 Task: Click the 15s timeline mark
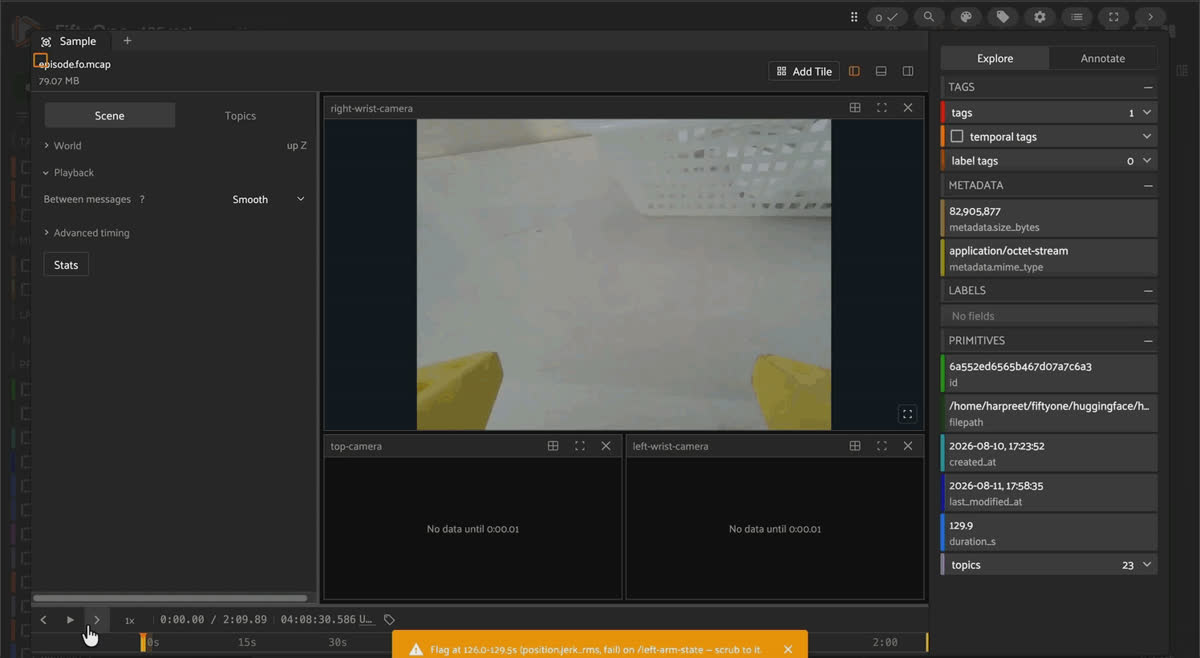(x=247, y=643)
